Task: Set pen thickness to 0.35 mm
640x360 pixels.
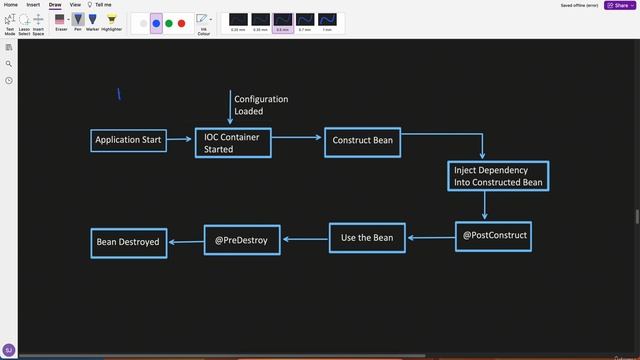Action: click(260, 22)
